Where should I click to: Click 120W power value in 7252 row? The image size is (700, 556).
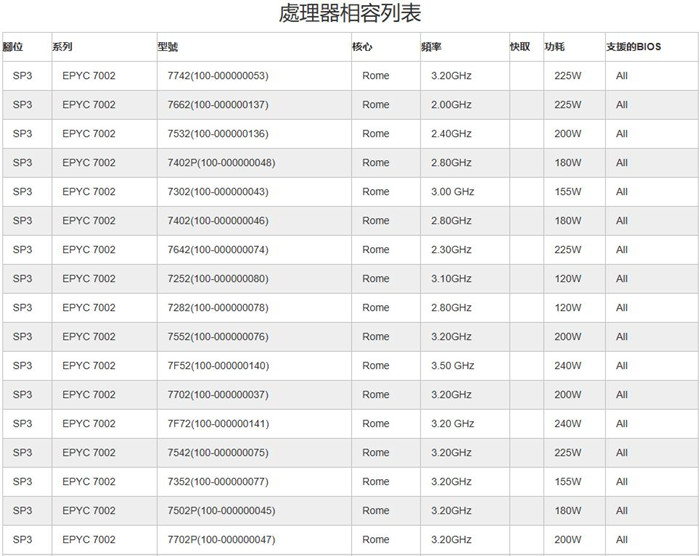568,279
